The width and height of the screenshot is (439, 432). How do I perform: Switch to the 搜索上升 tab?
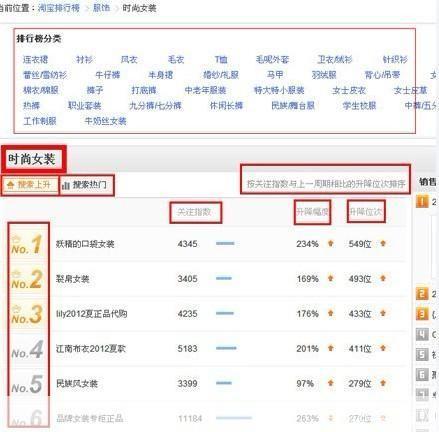click(x=30, y=185)
